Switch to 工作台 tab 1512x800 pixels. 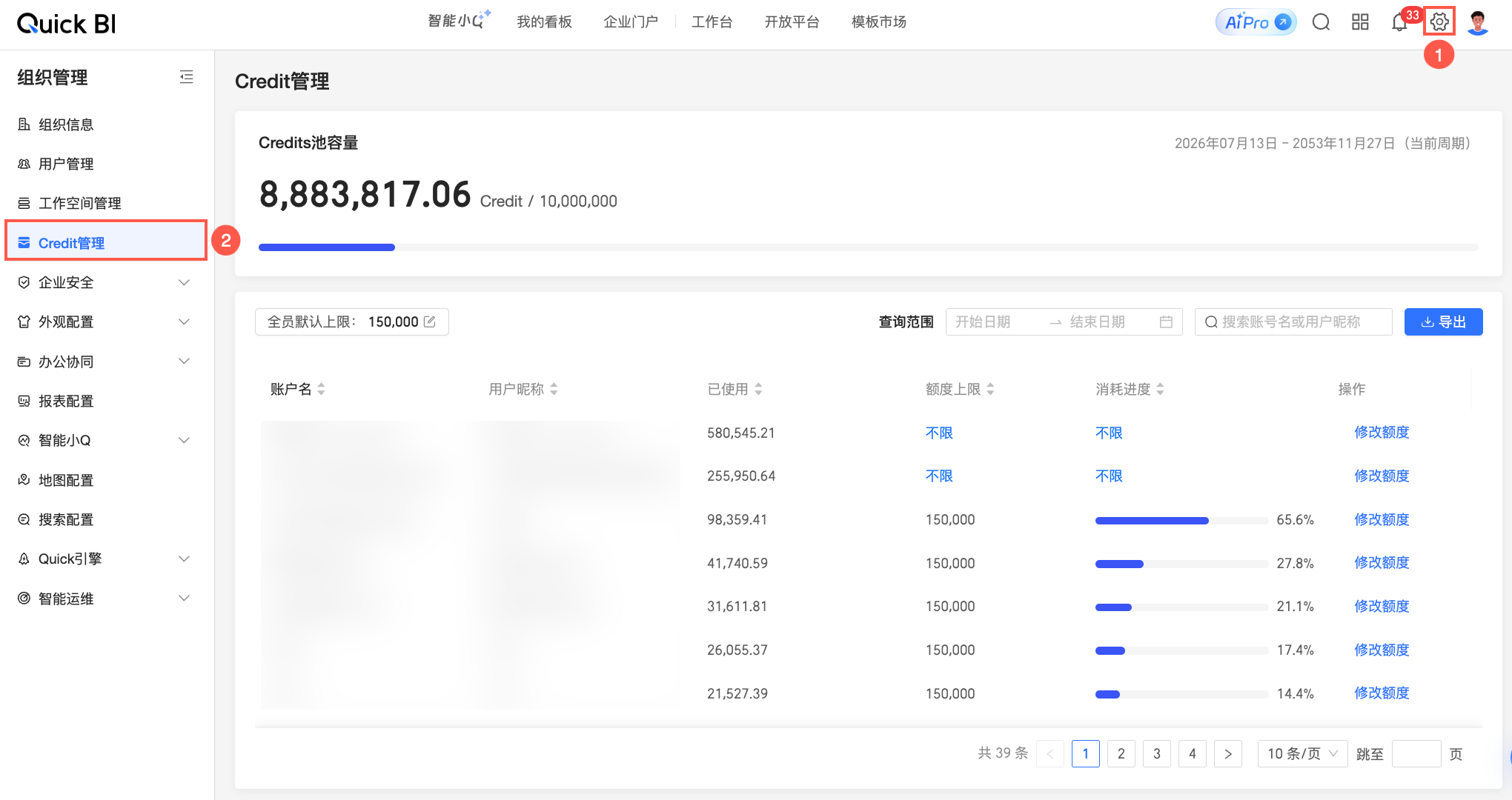click(712, 22)
